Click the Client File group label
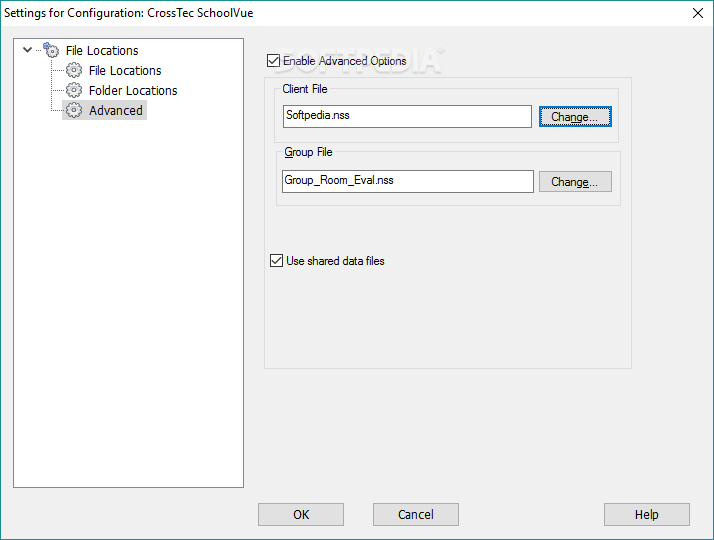This screenshot has width=714, height=540. [x=305, y=89]
